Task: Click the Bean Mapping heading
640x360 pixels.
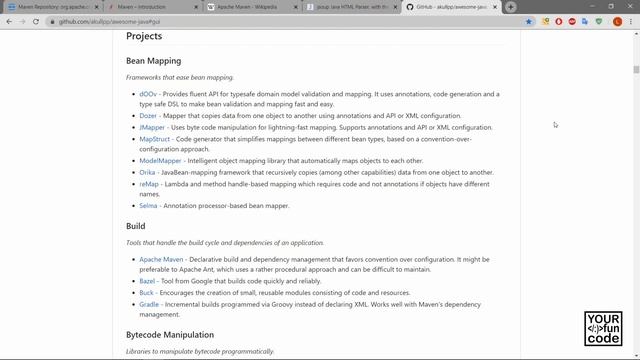Action: [x=153, y=61]
